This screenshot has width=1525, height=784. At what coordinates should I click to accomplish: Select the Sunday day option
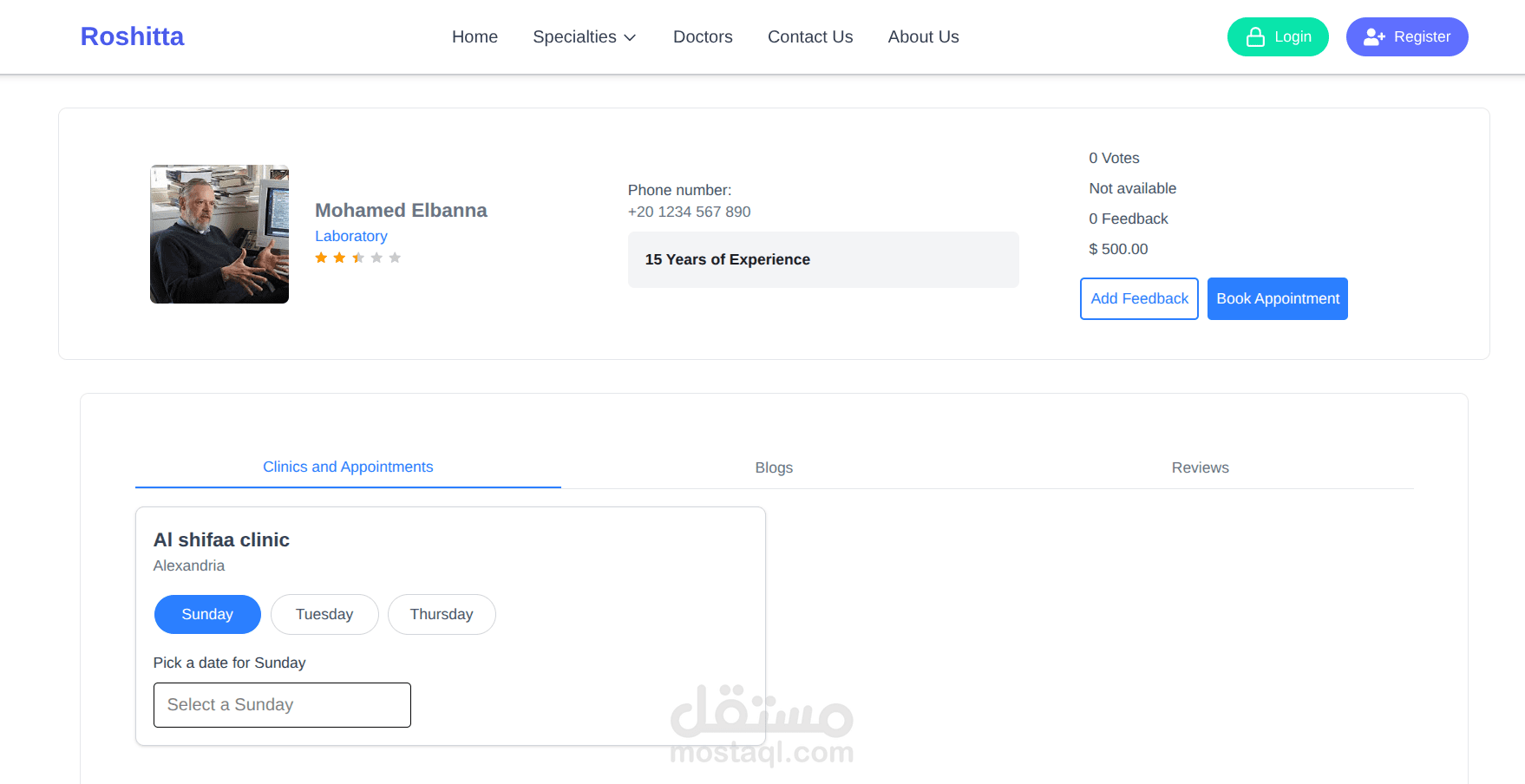point(207,614)
